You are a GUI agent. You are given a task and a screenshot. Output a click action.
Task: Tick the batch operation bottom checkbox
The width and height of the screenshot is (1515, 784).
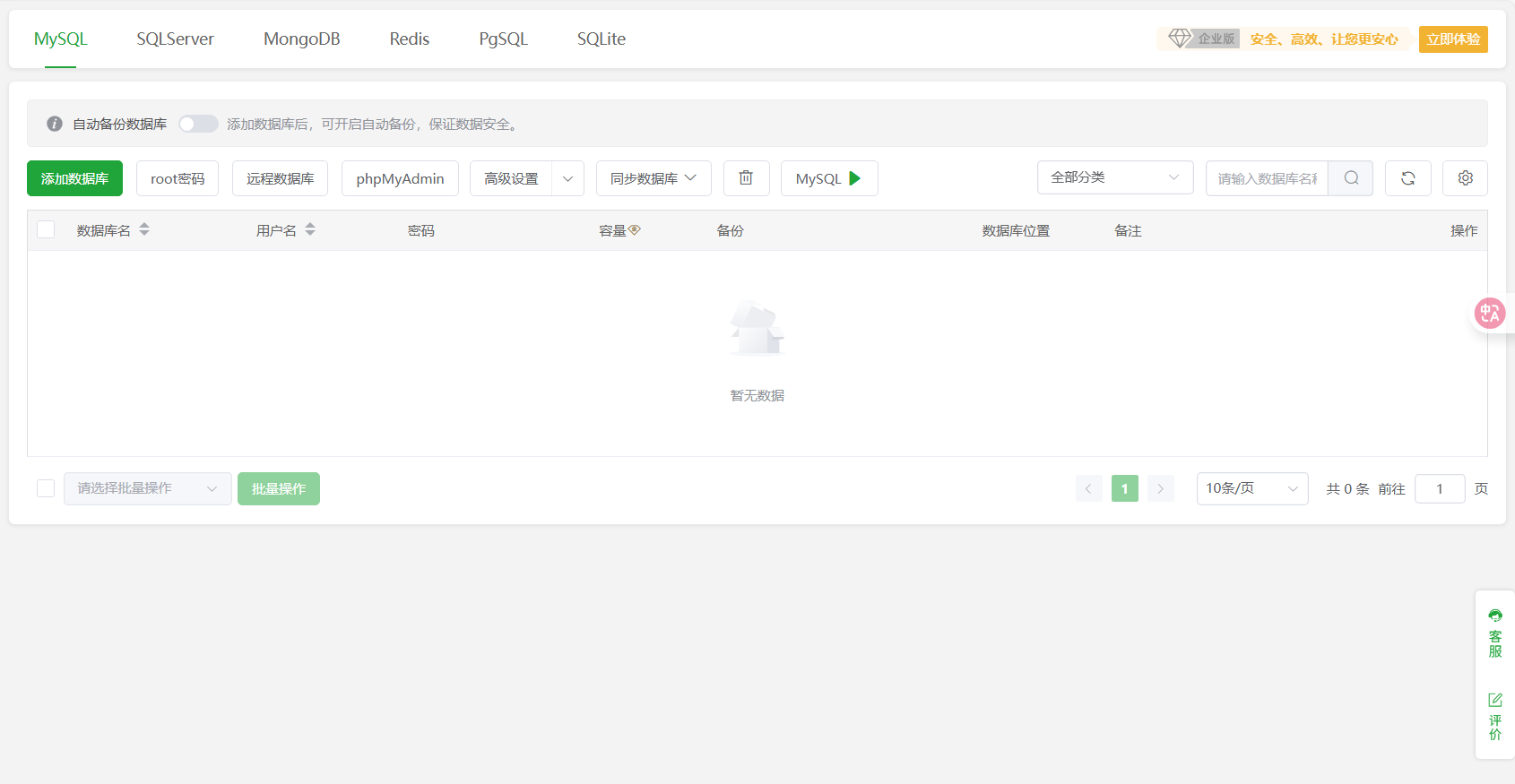coord(46,488)
